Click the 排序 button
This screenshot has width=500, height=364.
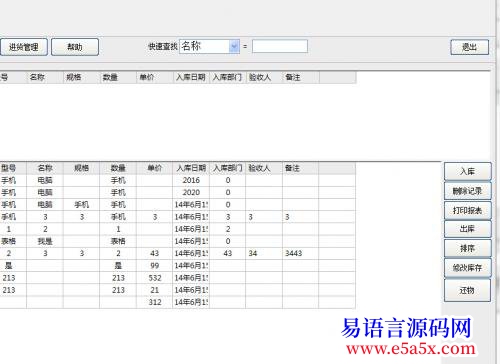[468, 248]
